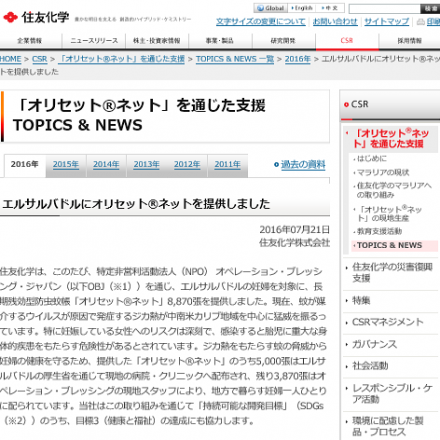The height and width of the screenshot is (440, 440).
Task: Switch to the English site
Action: [302, 8]
